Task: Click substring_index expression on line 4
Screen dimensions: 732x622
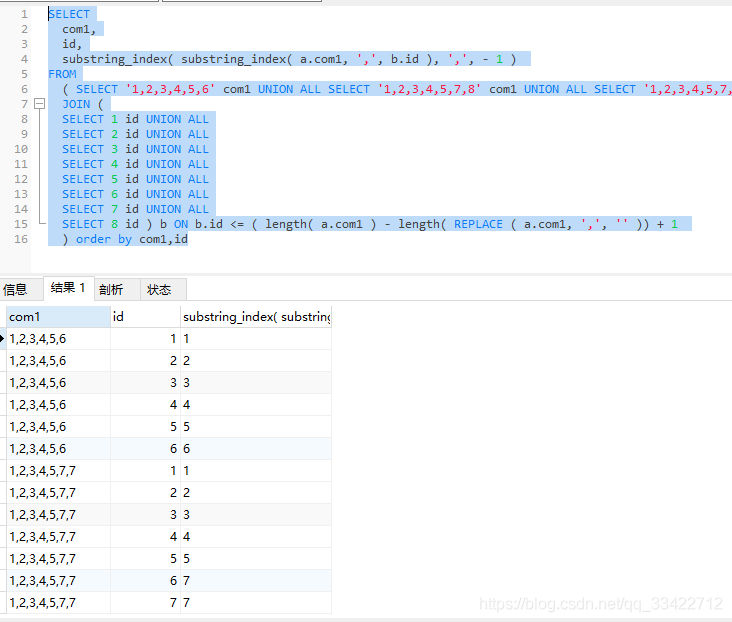Action: pos(289,59)
